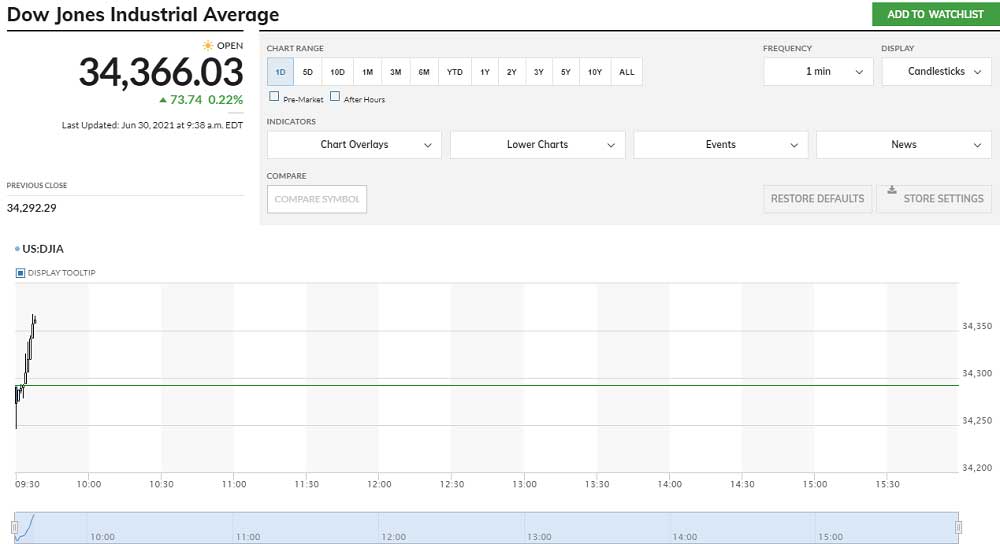
Task: Click the sun icon next to OPEN status
Action: point(208,45)
